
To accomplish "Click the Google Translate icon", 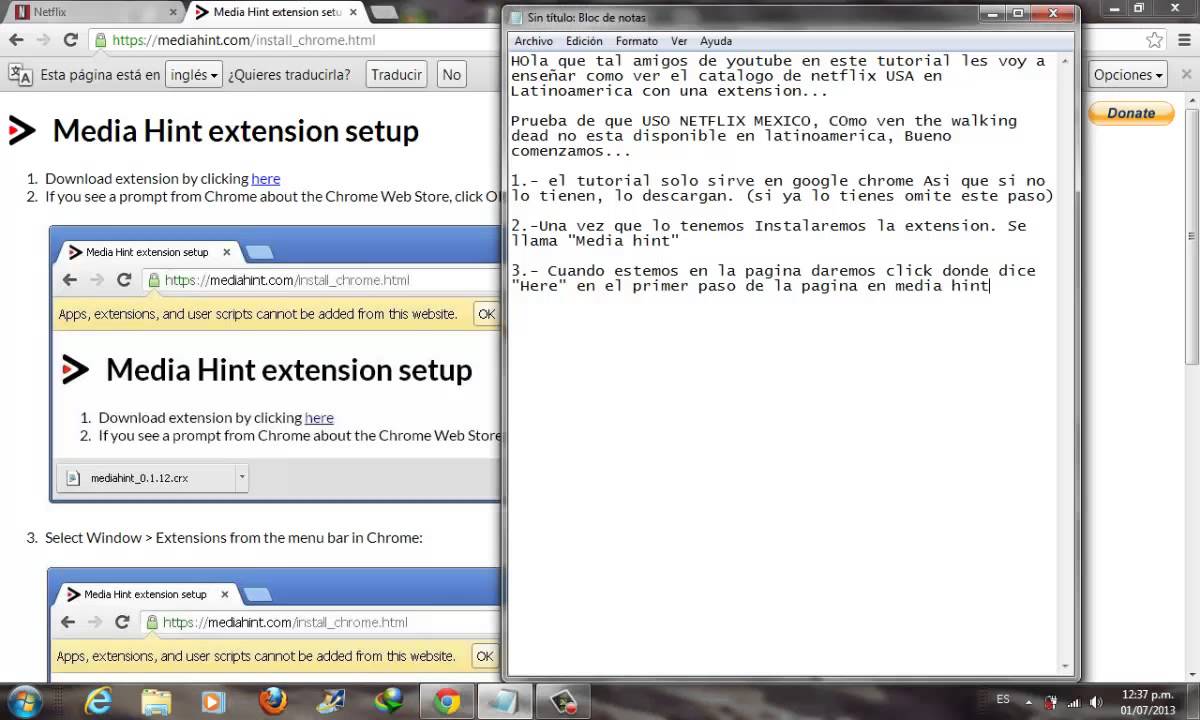I will 20,74.
